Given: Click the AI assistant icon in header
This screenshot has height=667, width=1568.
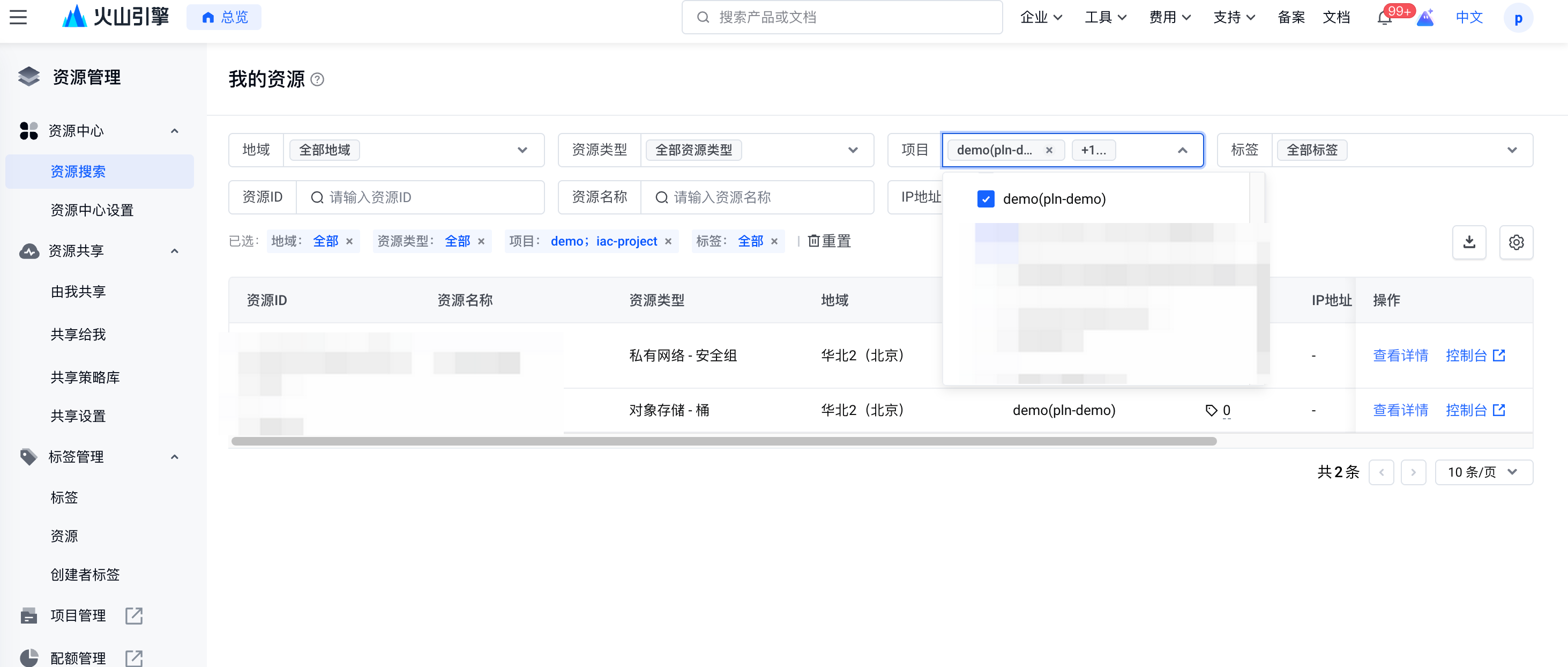Looking at the screenshot, I should coord(1425,18).
